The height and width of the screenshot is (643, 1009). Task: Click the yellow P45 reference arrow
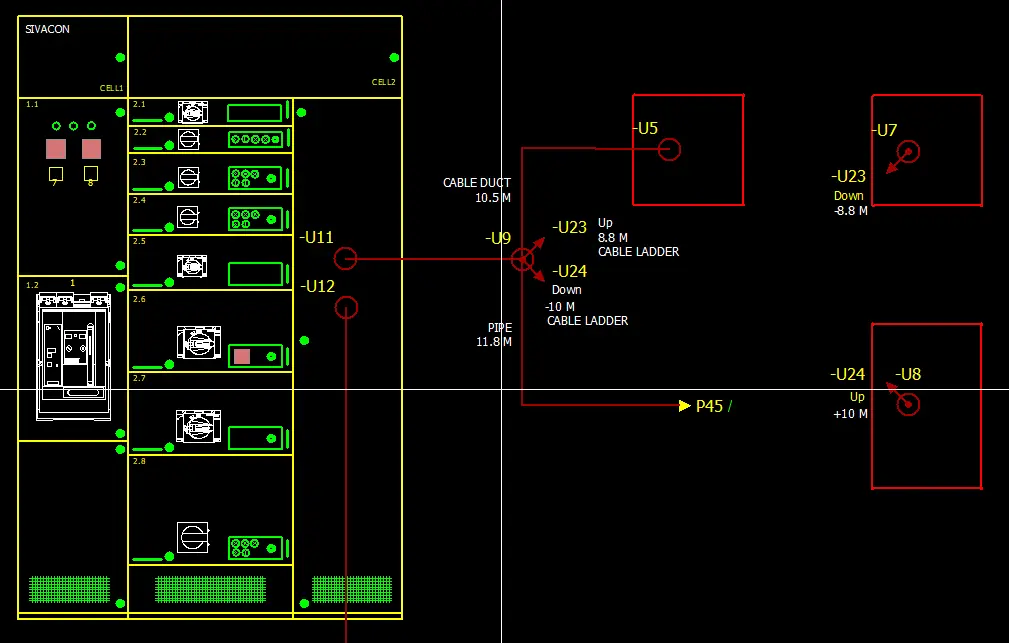coord(685,405)
